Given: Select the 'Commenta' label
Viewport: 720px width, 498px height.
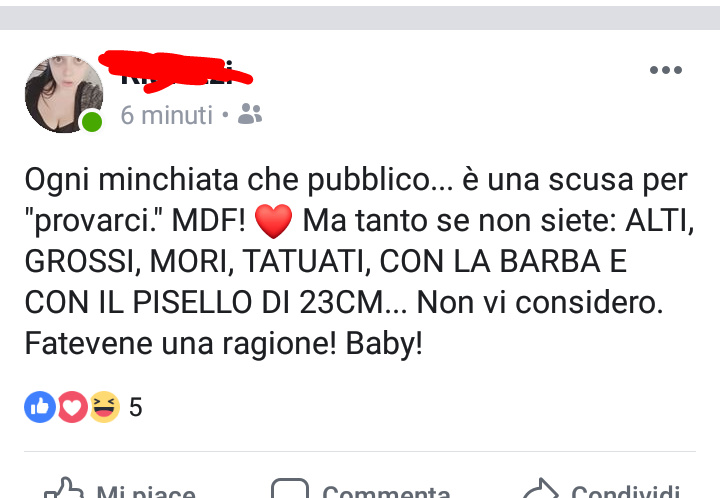Looking at the screenshot, I should [386, 491].
